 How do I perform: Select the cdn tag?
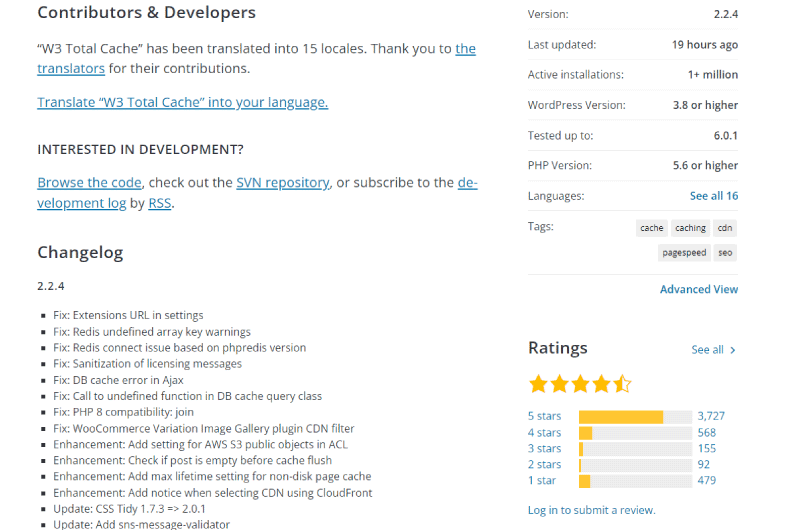pyautogui.click(x=725, y=228)
